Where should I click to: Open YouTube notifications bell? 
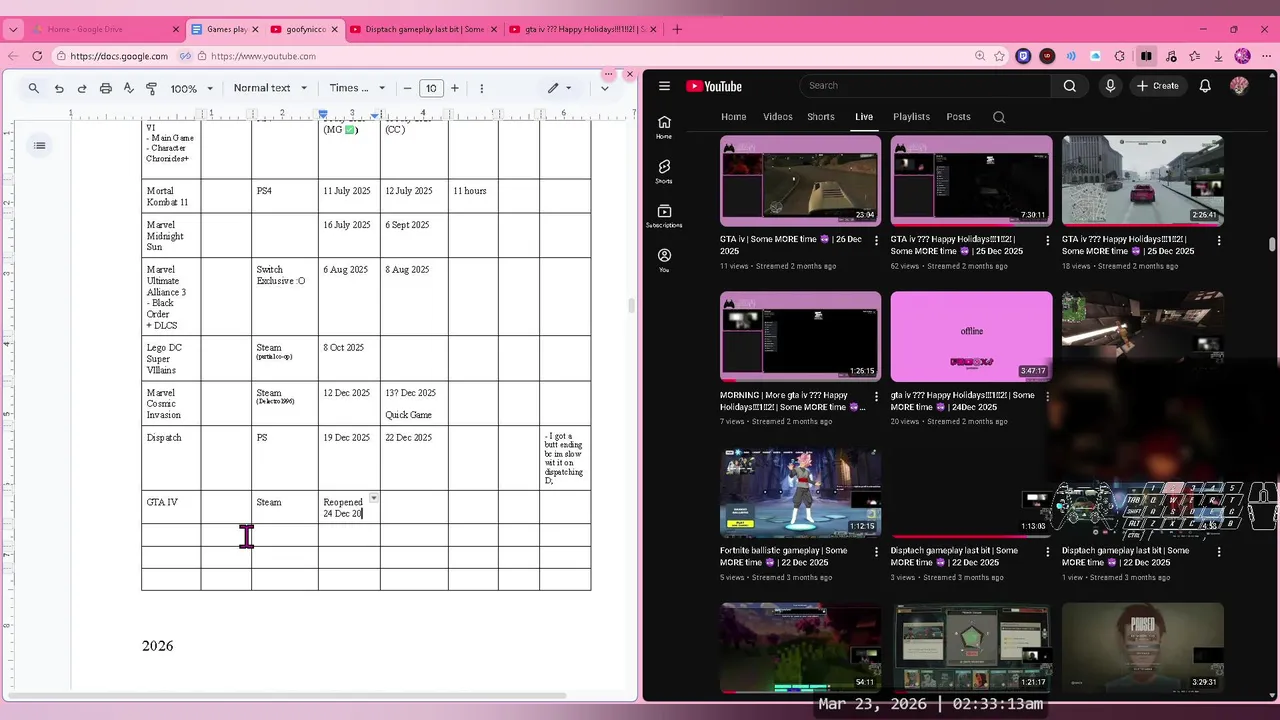1205,86
